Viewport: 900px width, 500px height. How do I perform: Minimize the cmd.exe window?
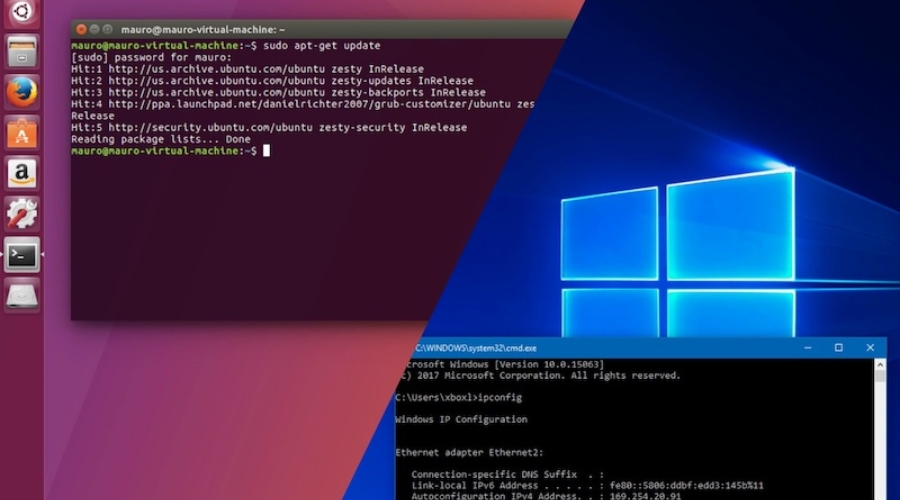[x=807, y=347]
